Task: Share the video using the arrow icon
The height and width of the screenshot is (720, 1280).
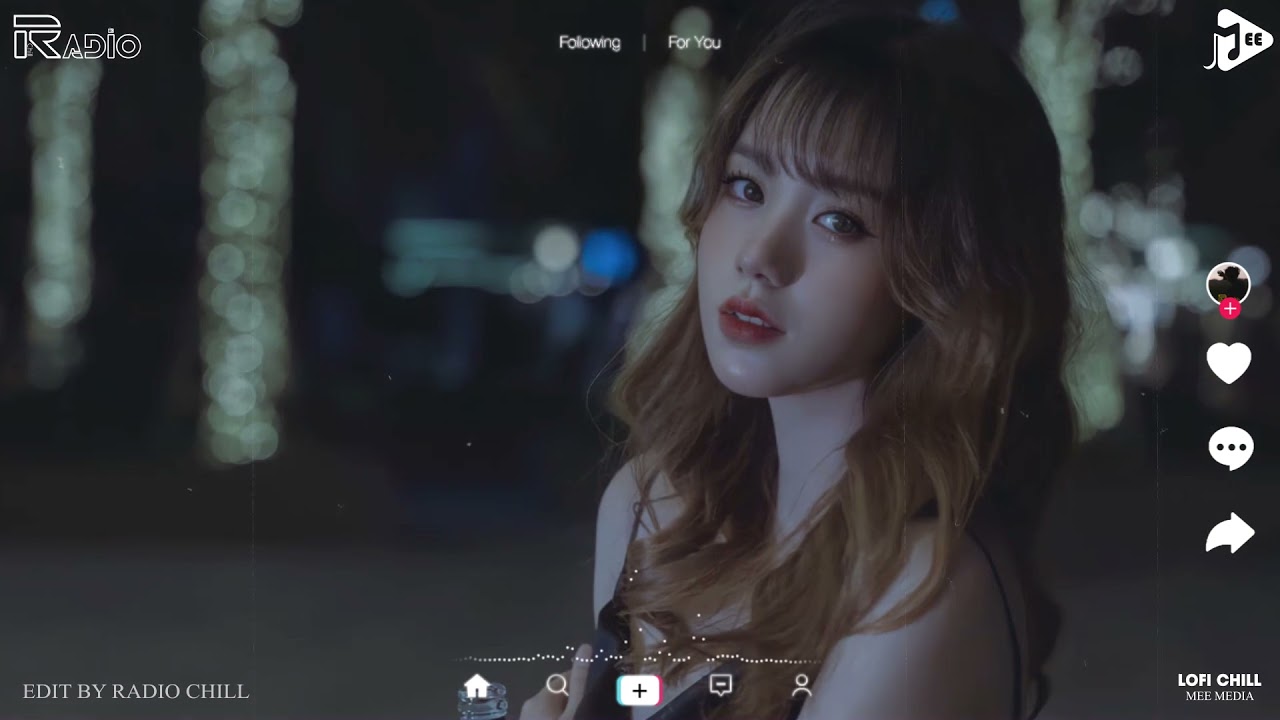Action: coord(1230,533)
